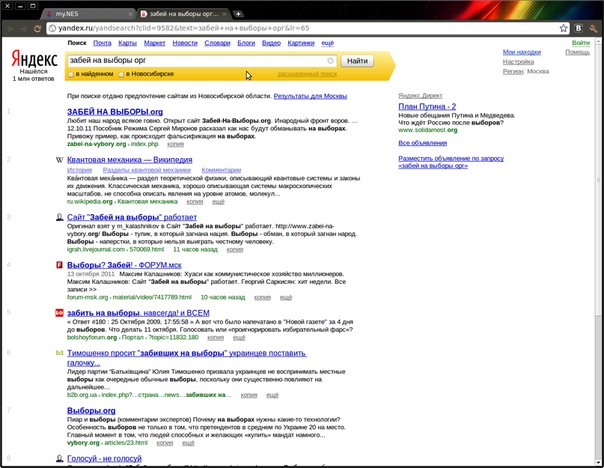
Task: Bookmark this page with the star icon
Action: click(564, 28)
